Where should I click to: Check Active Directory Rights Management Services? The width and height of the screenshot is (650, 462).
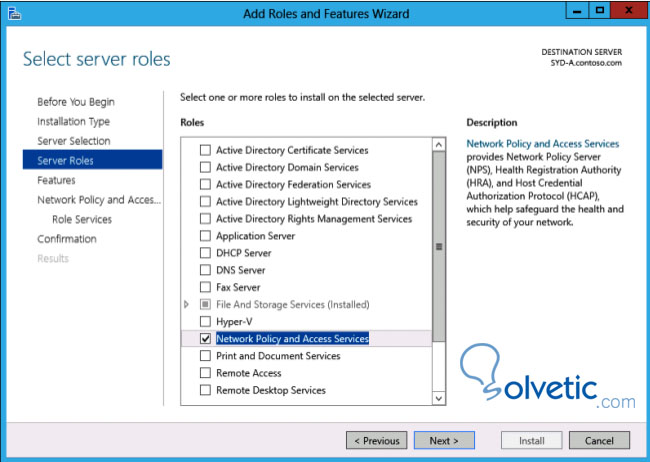[x=205, y=219]
